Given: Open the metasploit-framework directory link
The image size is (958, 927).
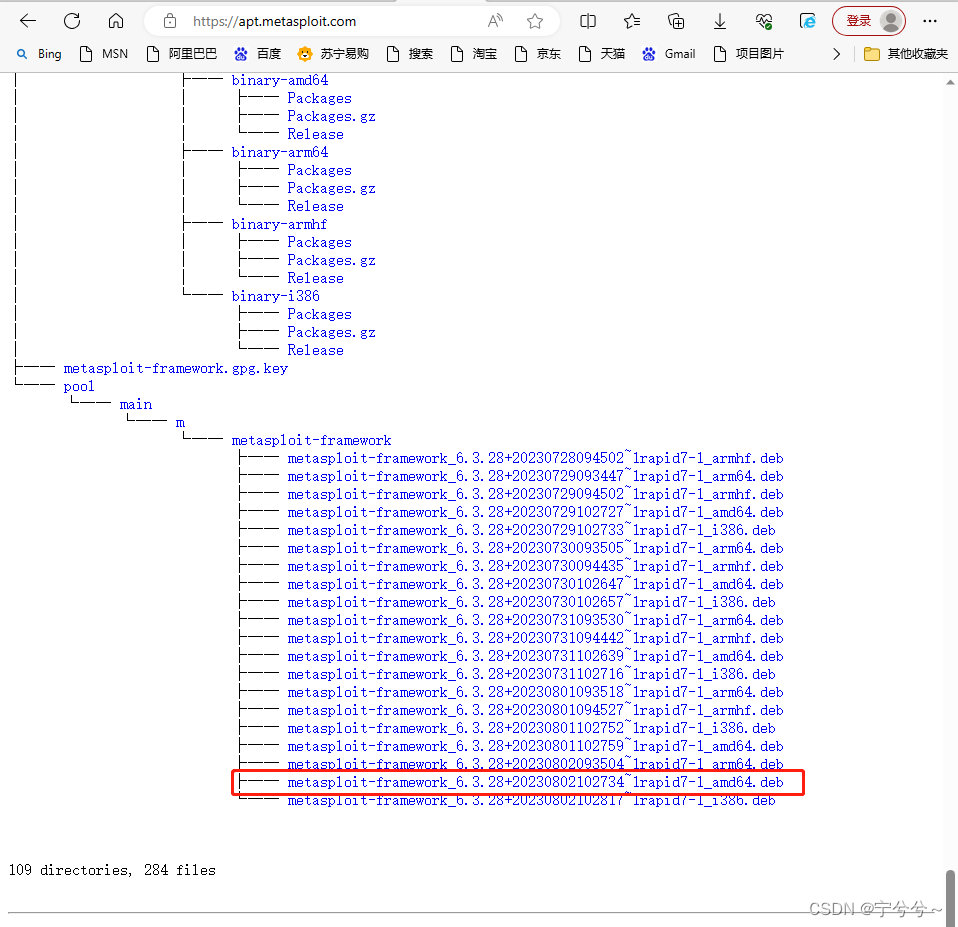Looking at the screenshot, I should (311, 440).
